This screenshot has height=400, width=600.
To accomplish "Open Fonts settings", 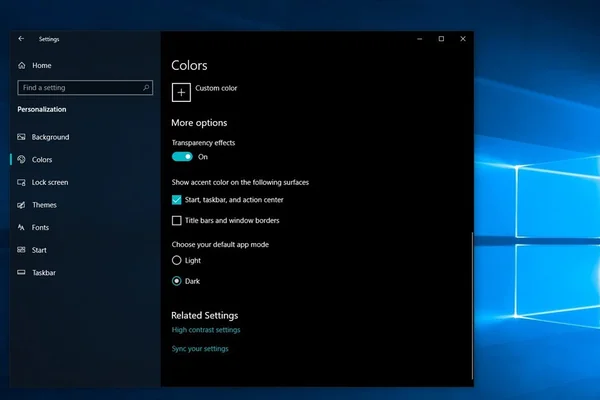I will [x=40, y=227].
